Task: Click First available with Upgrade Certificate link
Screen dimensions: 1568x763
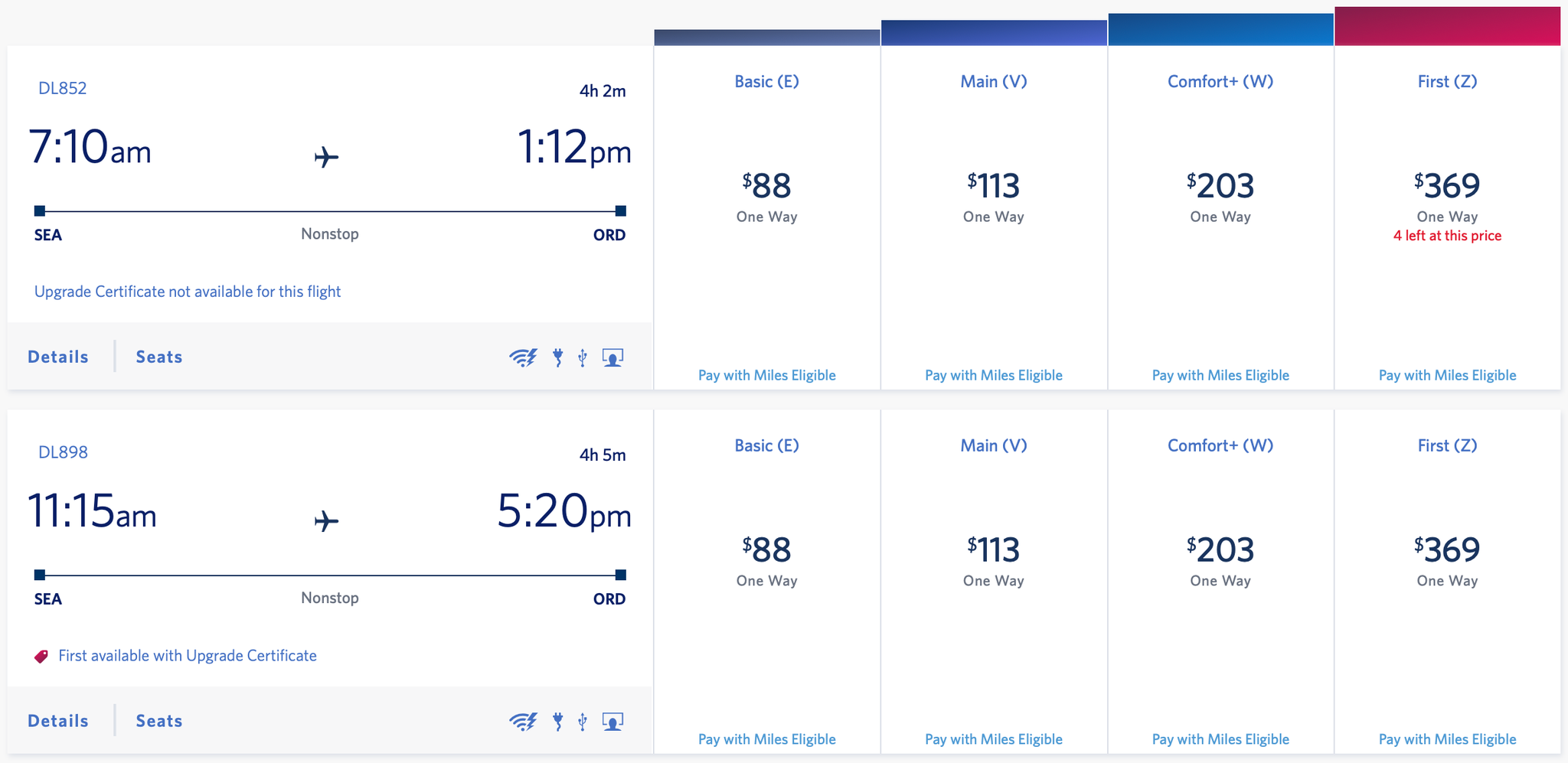Action: (188, 655)
